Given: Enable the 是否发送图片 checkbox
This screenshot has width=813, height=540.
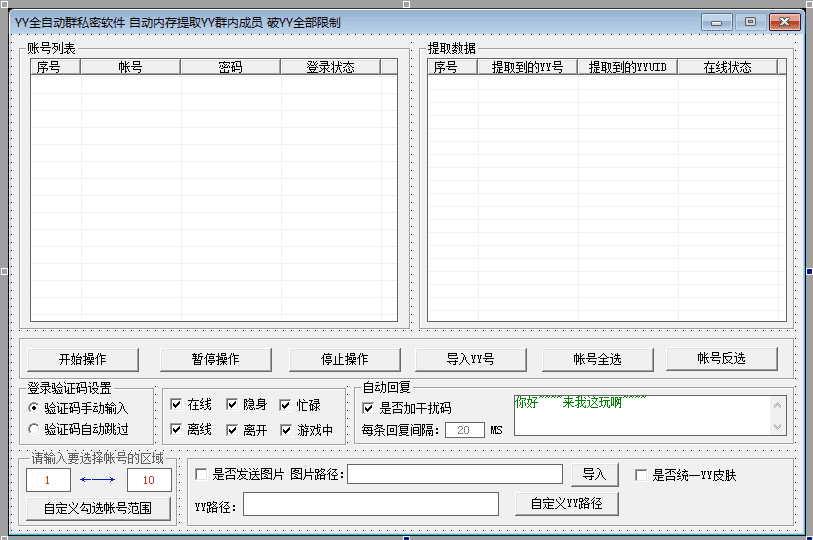Looking at the screenshot, I should [x=201, y=474].
